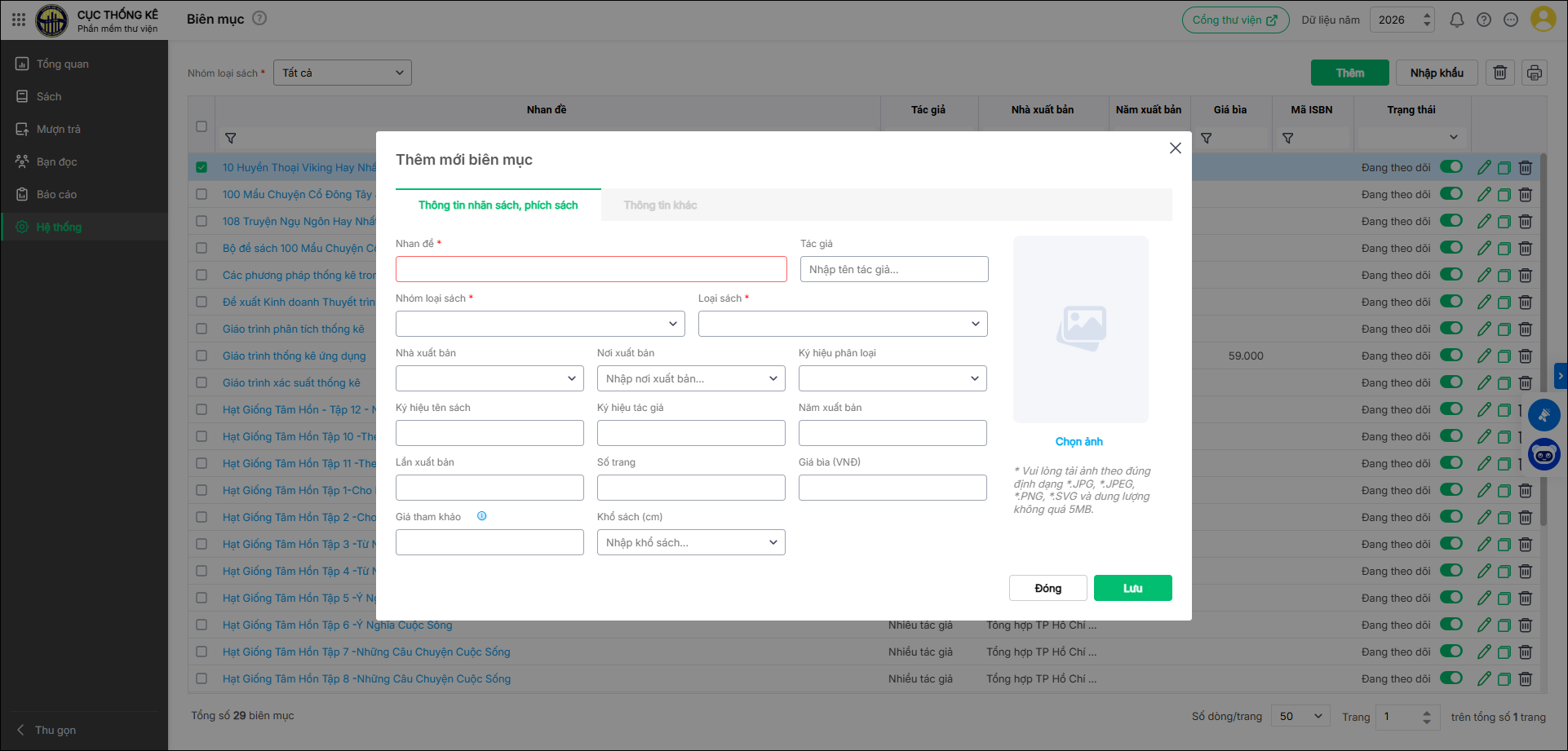1568x751 pixels.
Task: Open the Khổ sách (cm) dropdown
Action: (x=690, y=542)
